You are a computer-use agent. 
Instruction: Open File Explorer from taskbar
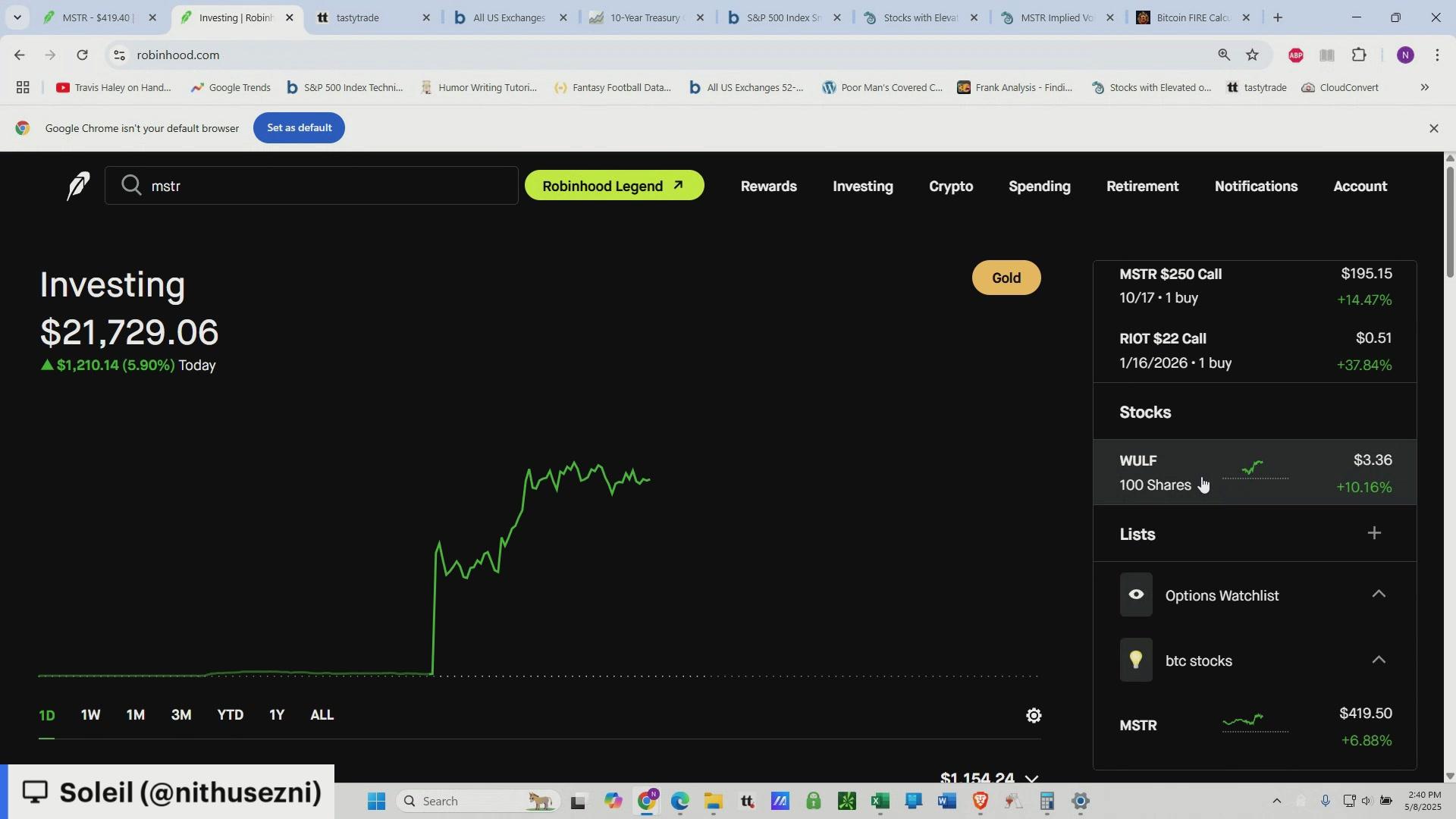(x=713, y=802)
